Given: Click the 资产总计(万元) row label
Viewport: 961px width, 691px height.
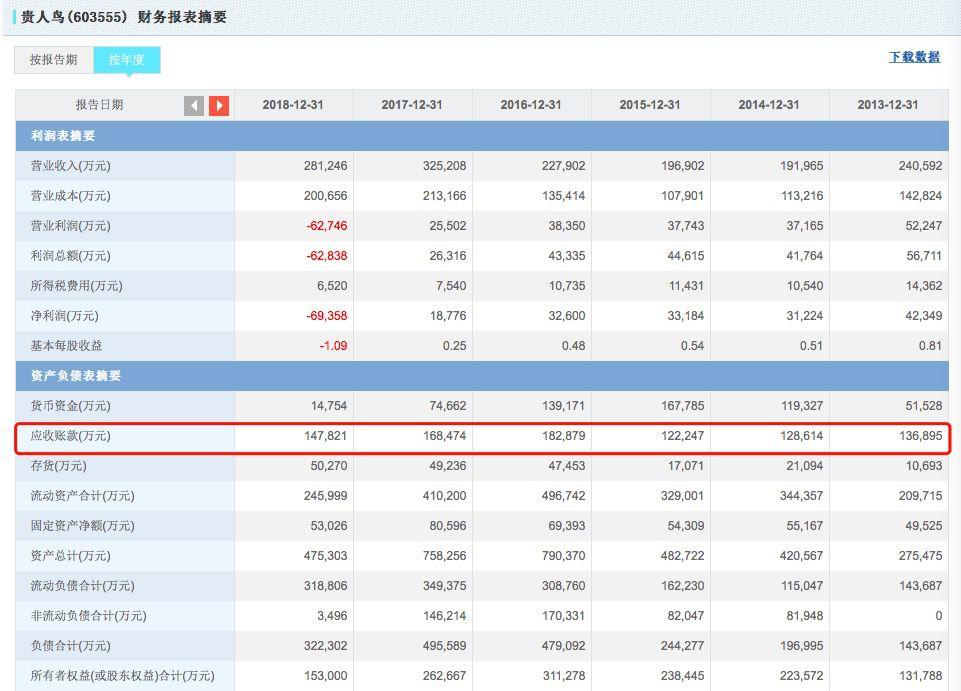Looking at the screenshot, I should (x=70, y=556).
